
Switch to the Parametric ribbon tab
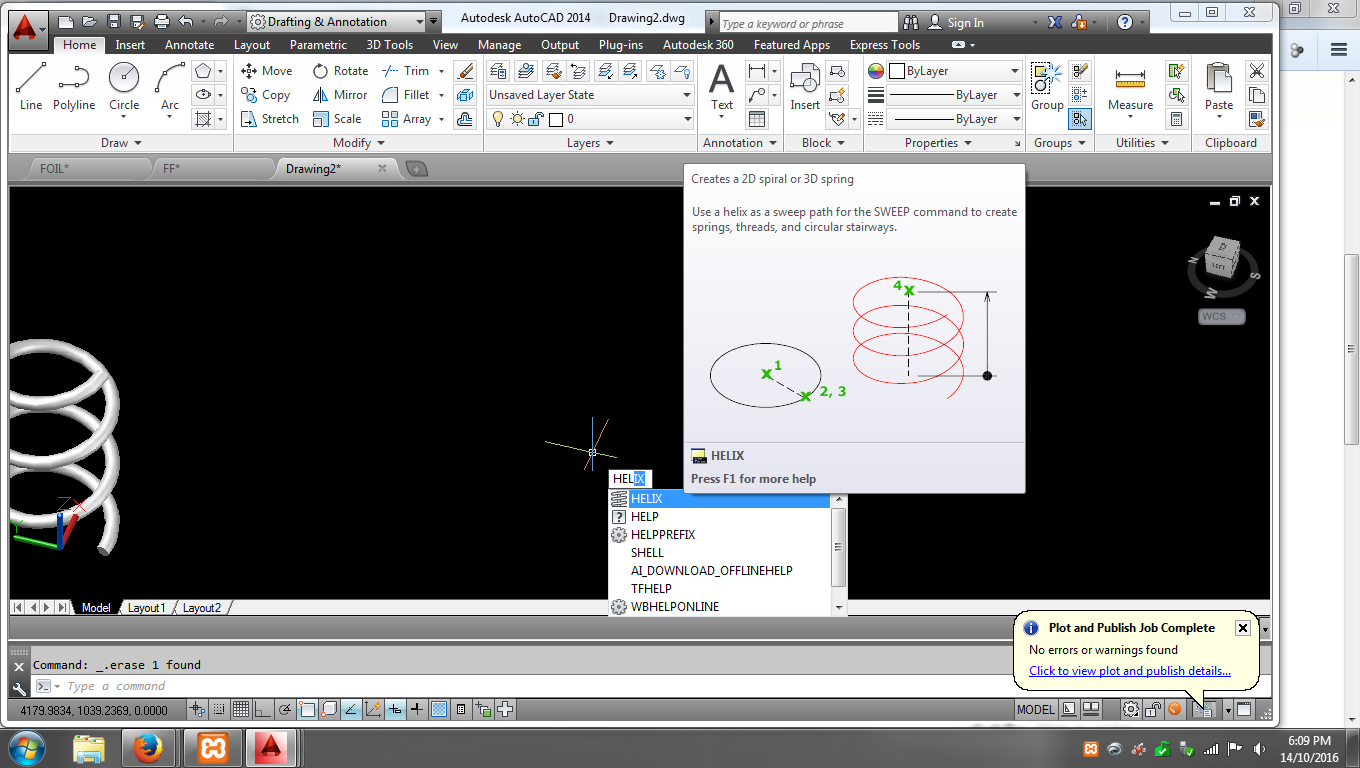[317, 44]
